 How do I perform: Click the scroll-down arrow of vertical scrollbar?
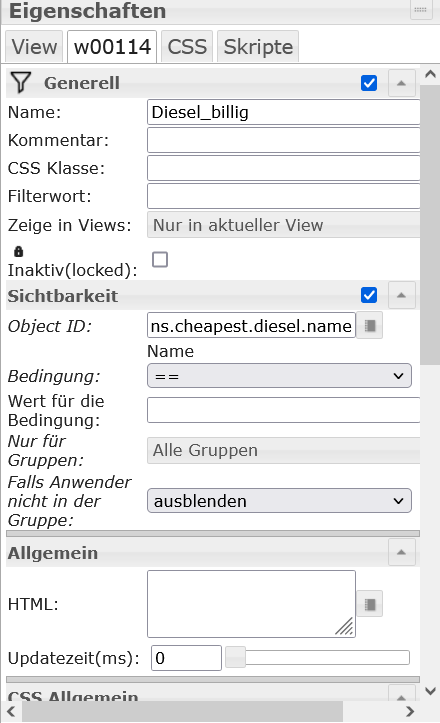point(430,691)
